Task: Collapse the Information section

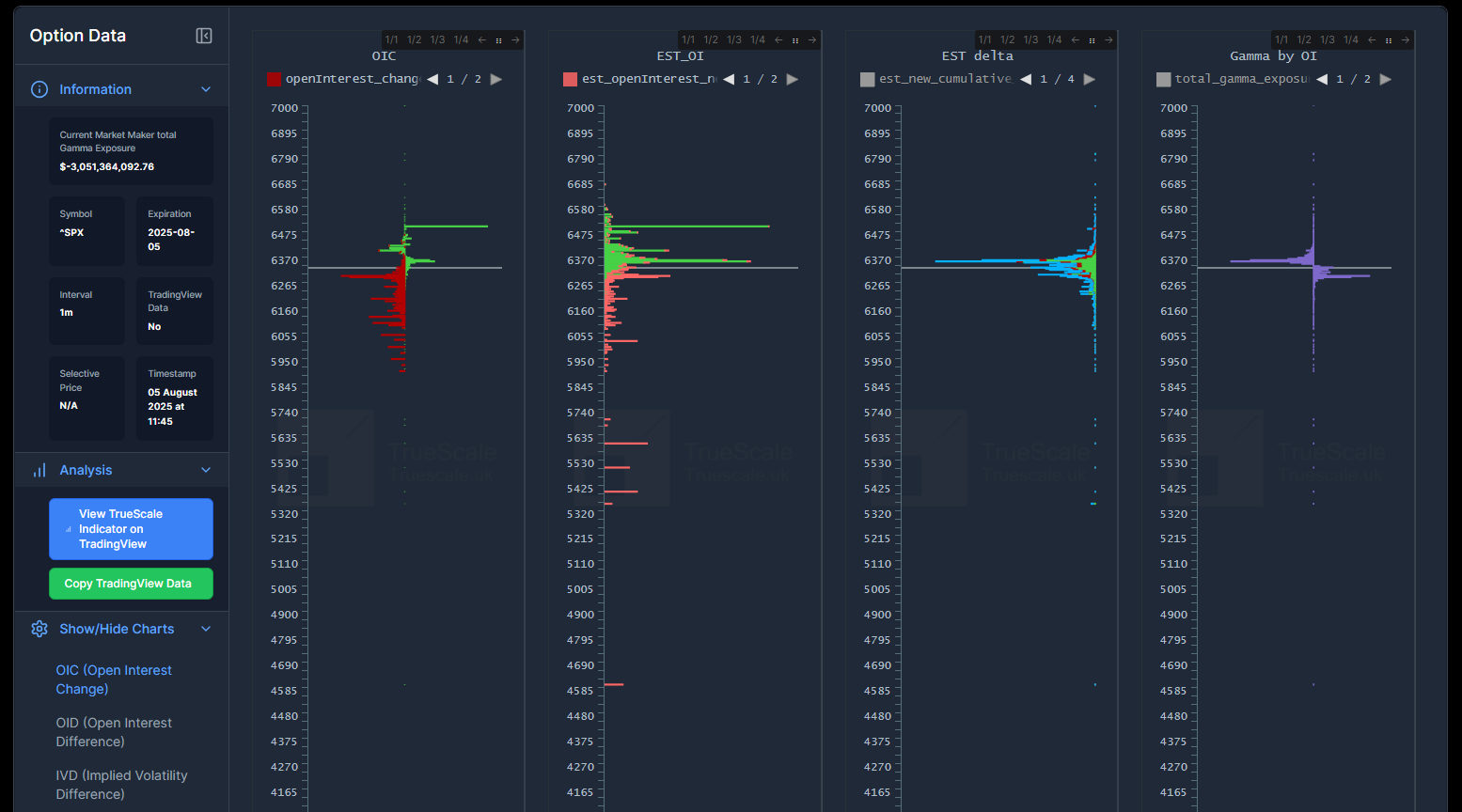Action: (206, 89)
